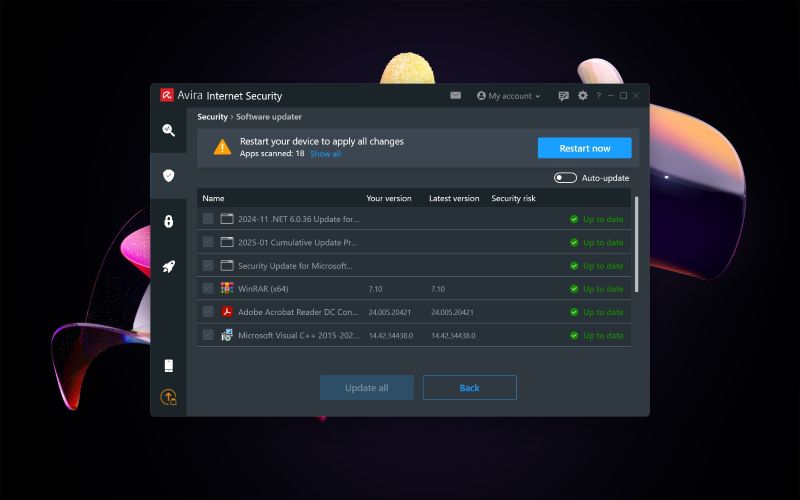The image size is (800, 500).
Task: Toggle the Auto-update switch
Action: click(x=565, y=178)
